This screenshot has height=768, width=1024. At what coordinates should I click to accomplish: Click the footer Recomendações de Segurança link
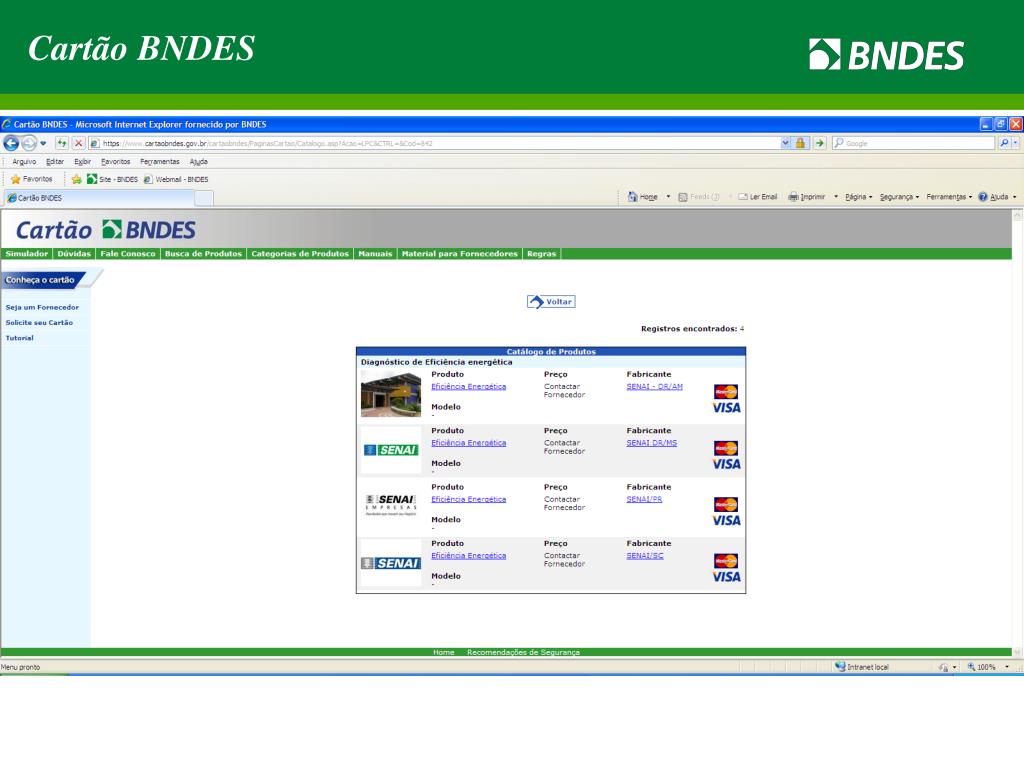tap(523, 652)
